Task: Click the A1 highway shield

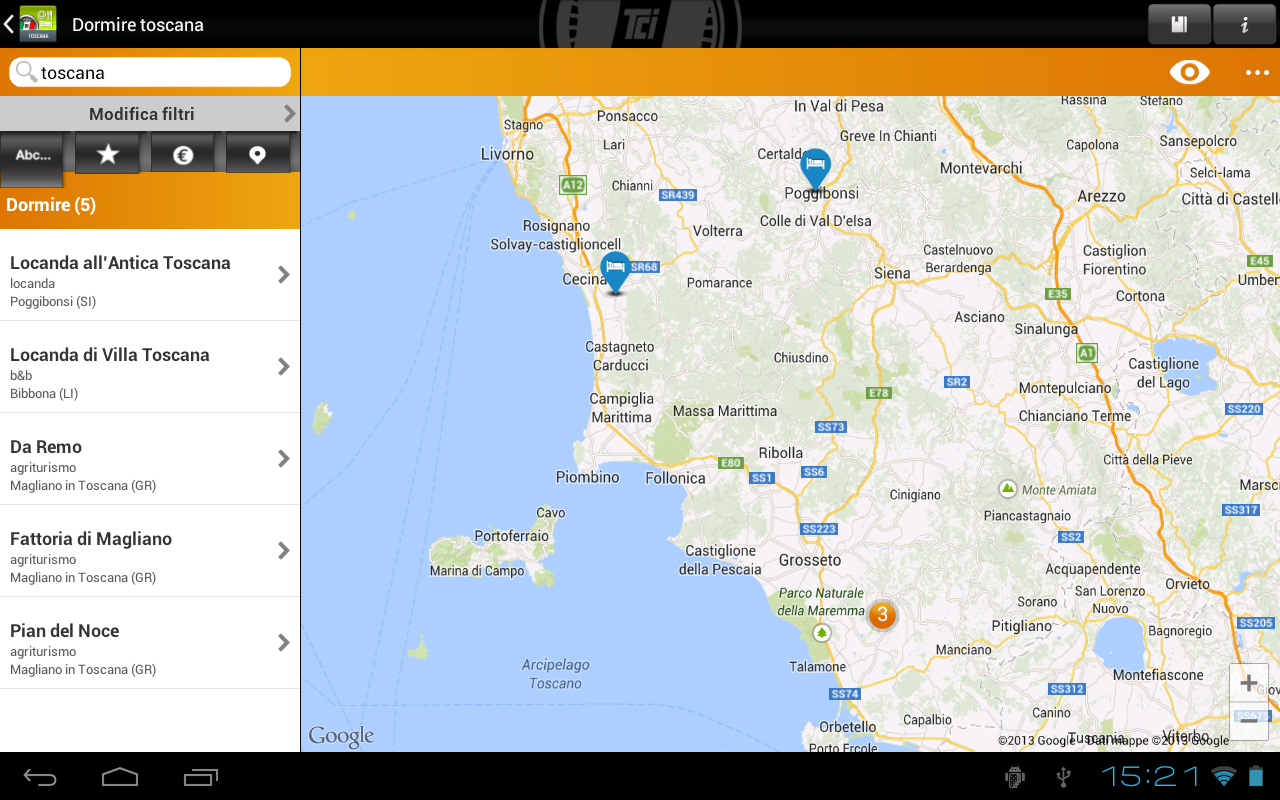Action: (1087, 353)
